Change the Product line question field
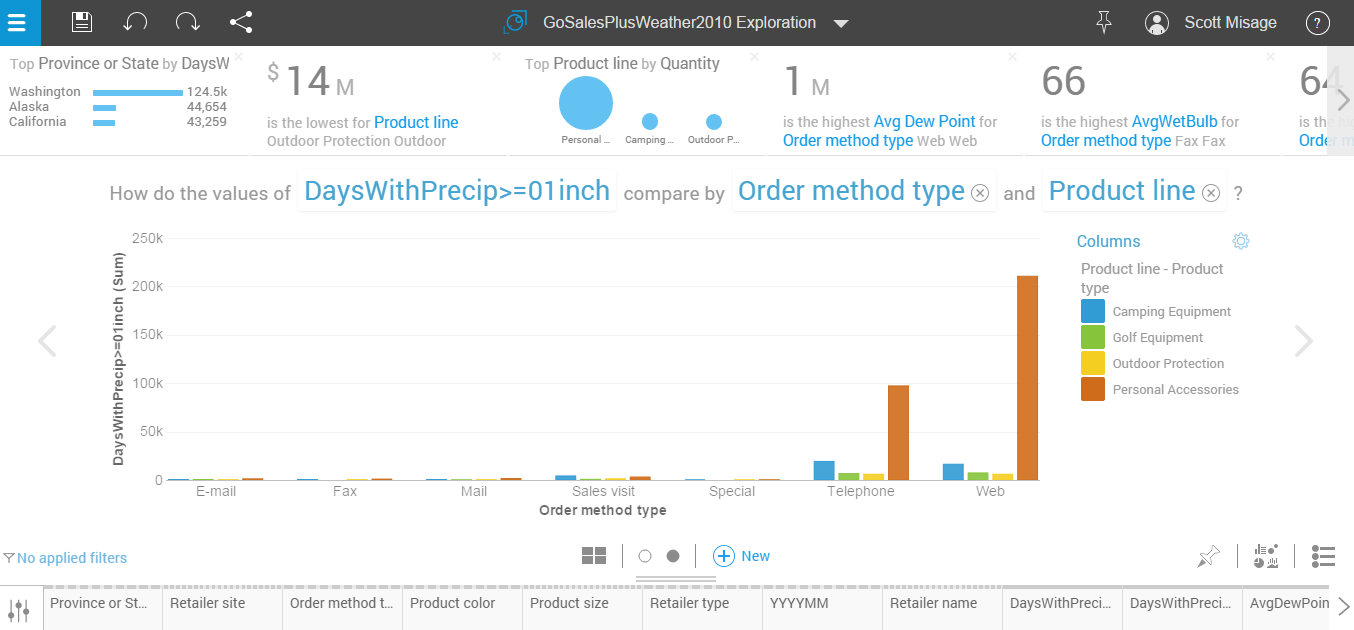The image size is (1354, 630). pyautogui.click(x=1122, y=191)
